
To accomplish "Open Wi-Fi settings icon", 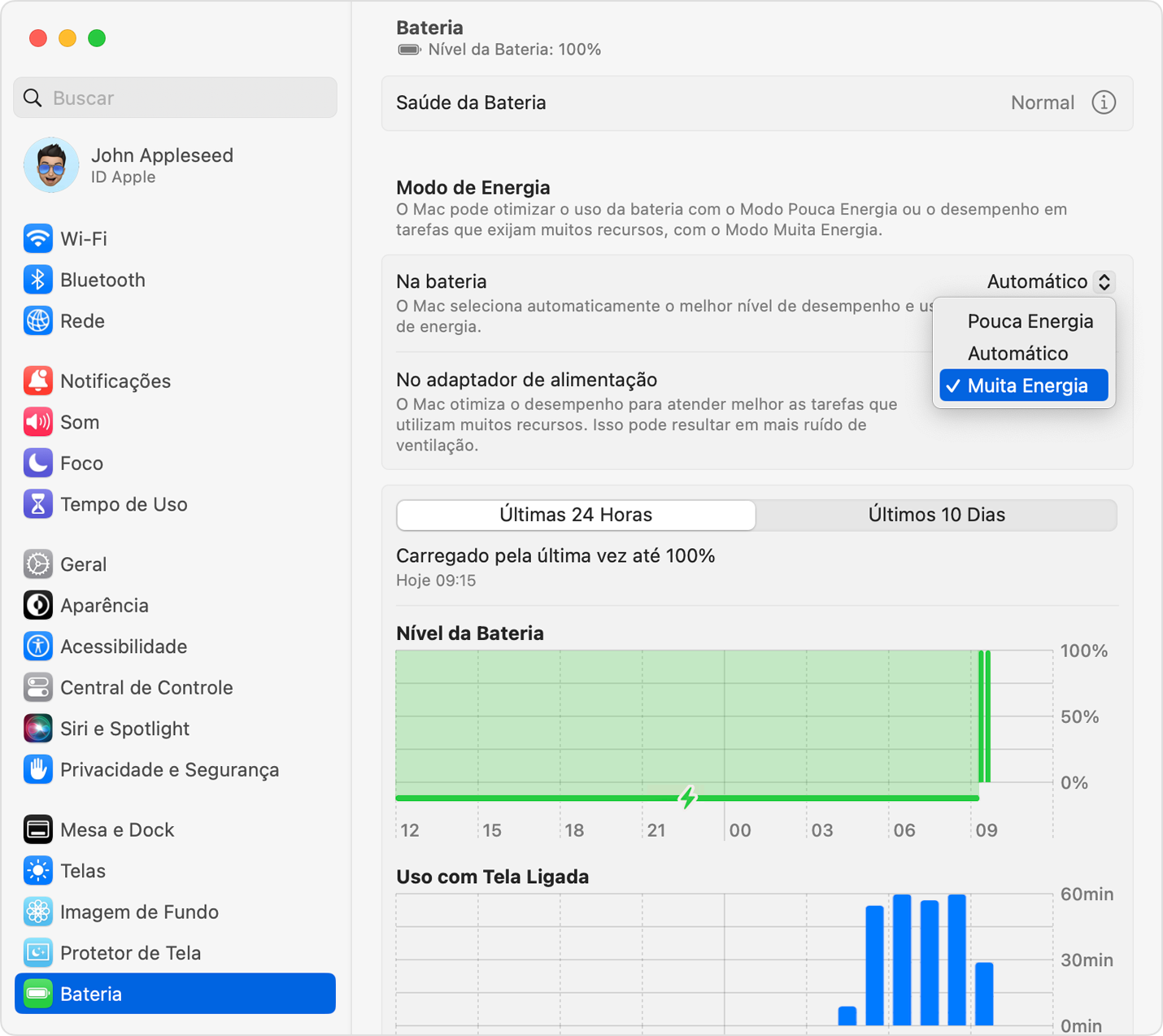I will pyautogui.click(x=37, y=238).
